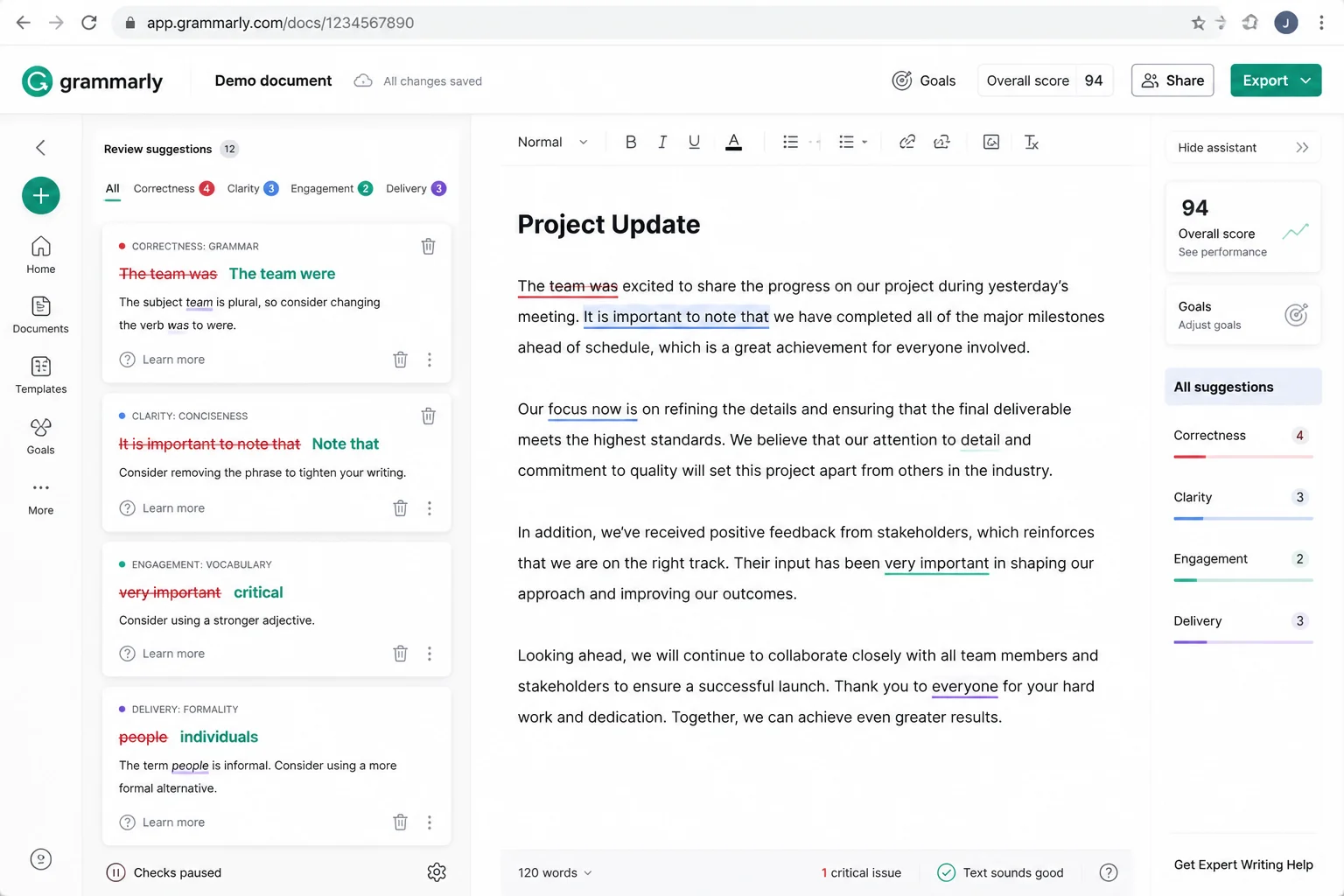This screenshot has width=1344, height=896.
Task: Select All suggestions in assistant panel
Action: click(1242, 387)
